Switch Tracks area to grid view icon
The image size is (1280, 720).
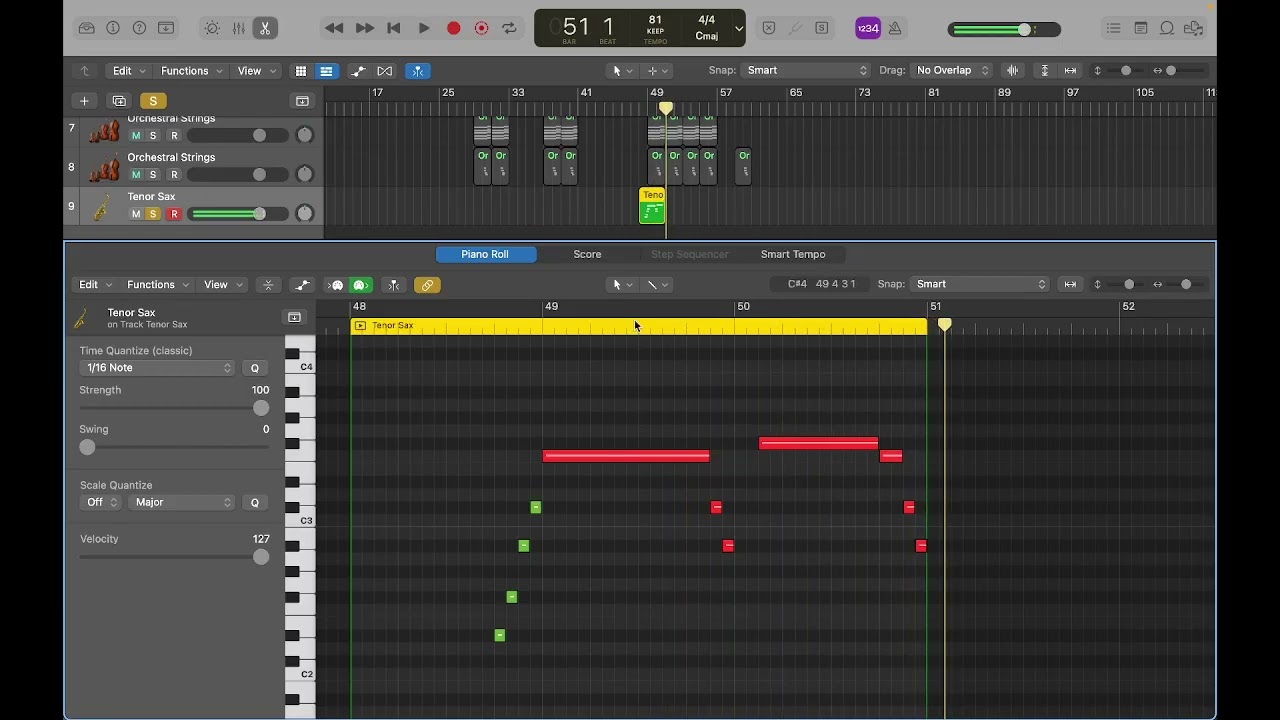(300, 71)
